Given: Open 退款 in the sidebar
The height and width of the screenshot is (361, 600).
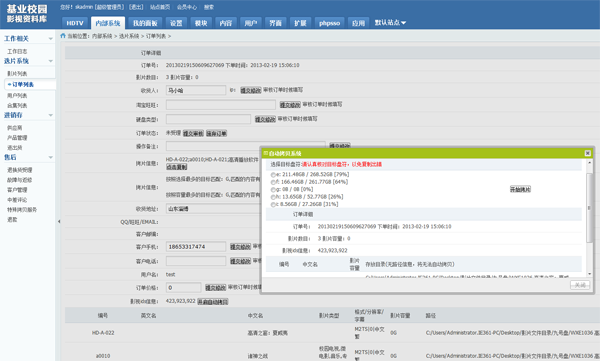Looking at the screenshot, I should click(12, 220).
